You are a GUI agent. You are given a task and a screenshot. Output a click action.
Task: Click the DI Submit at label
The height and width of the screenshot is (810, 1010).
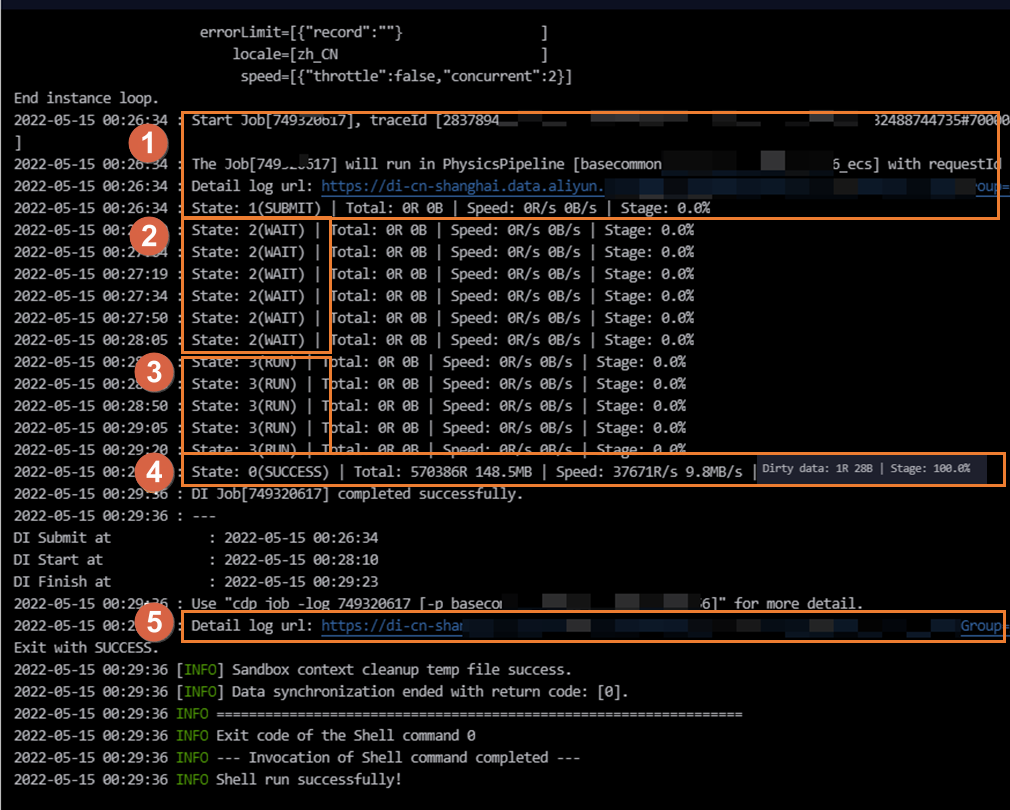[62, 538]
